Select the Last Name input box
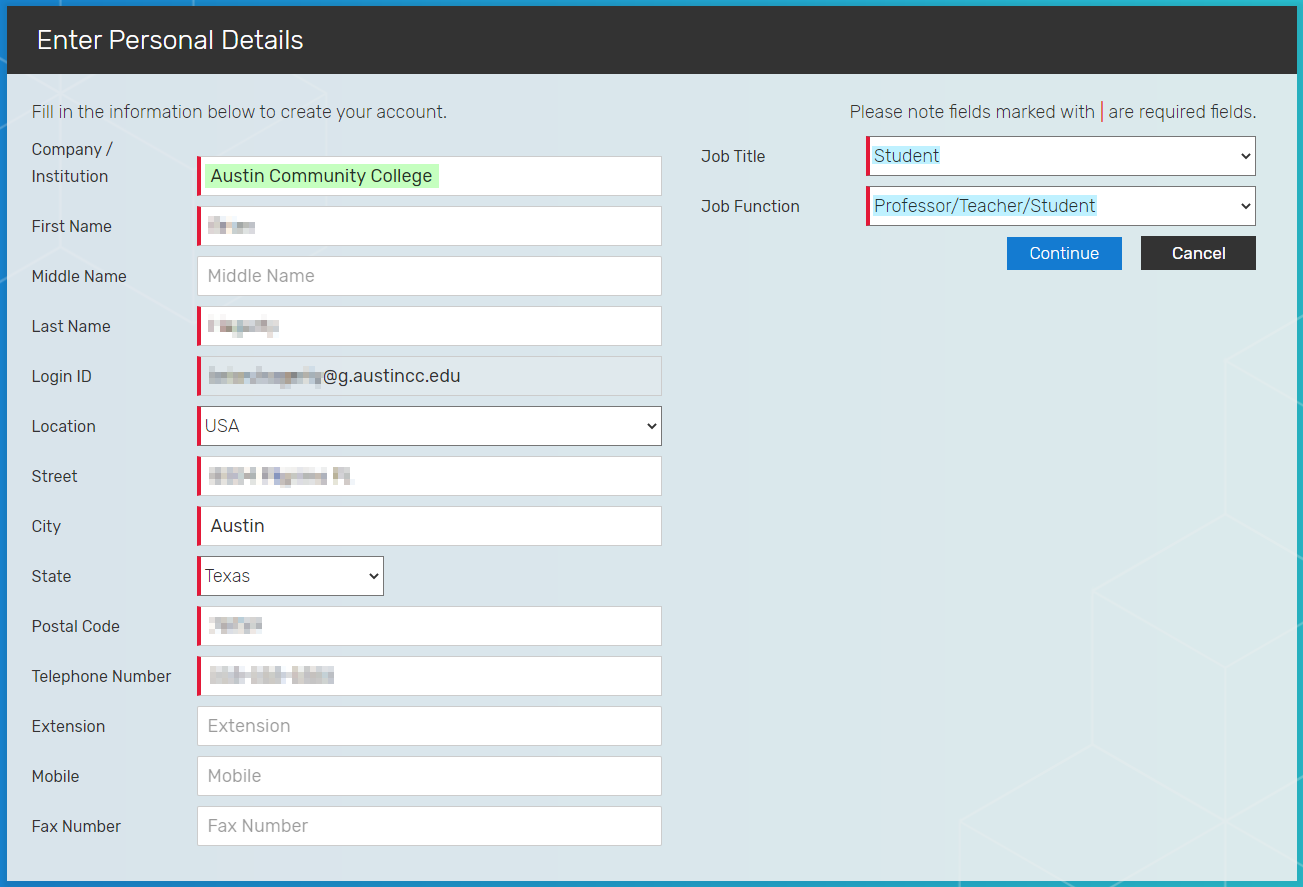Screen dimensions: 1303x887 coord(430,326)
